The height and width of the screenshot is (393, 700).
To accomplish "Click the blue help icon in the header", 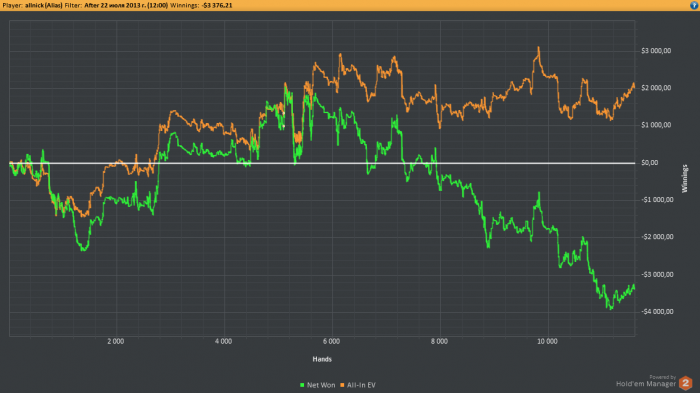I will 695,5.
